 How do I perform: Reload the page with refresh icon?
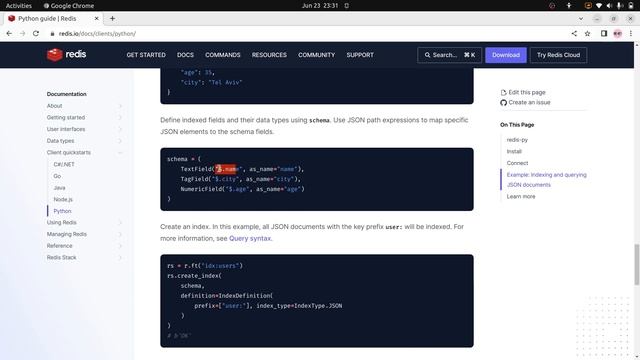click(x=36, y=33)
